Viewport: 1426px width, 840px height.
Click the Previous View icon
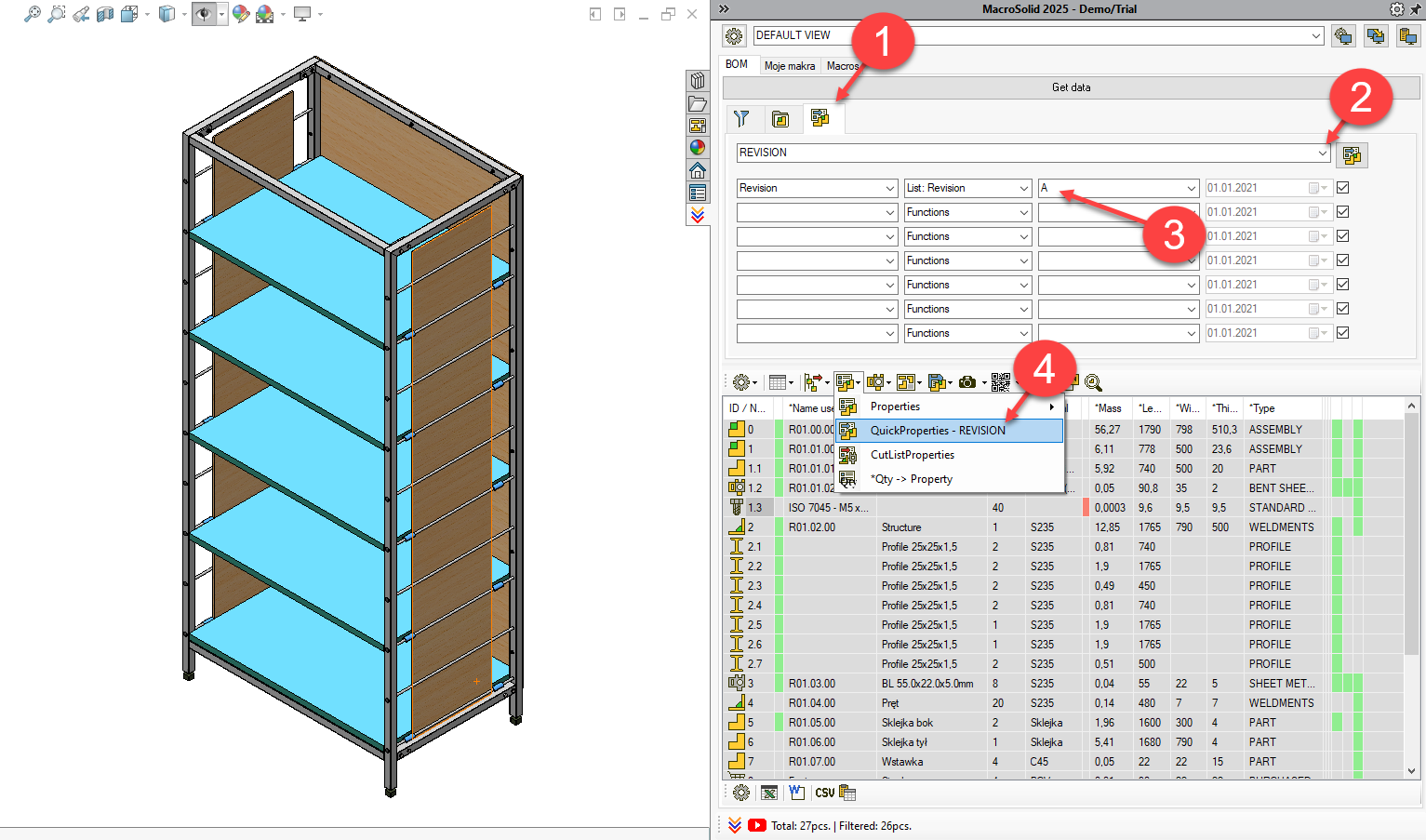pyautogui.click(x=81, y=14)
